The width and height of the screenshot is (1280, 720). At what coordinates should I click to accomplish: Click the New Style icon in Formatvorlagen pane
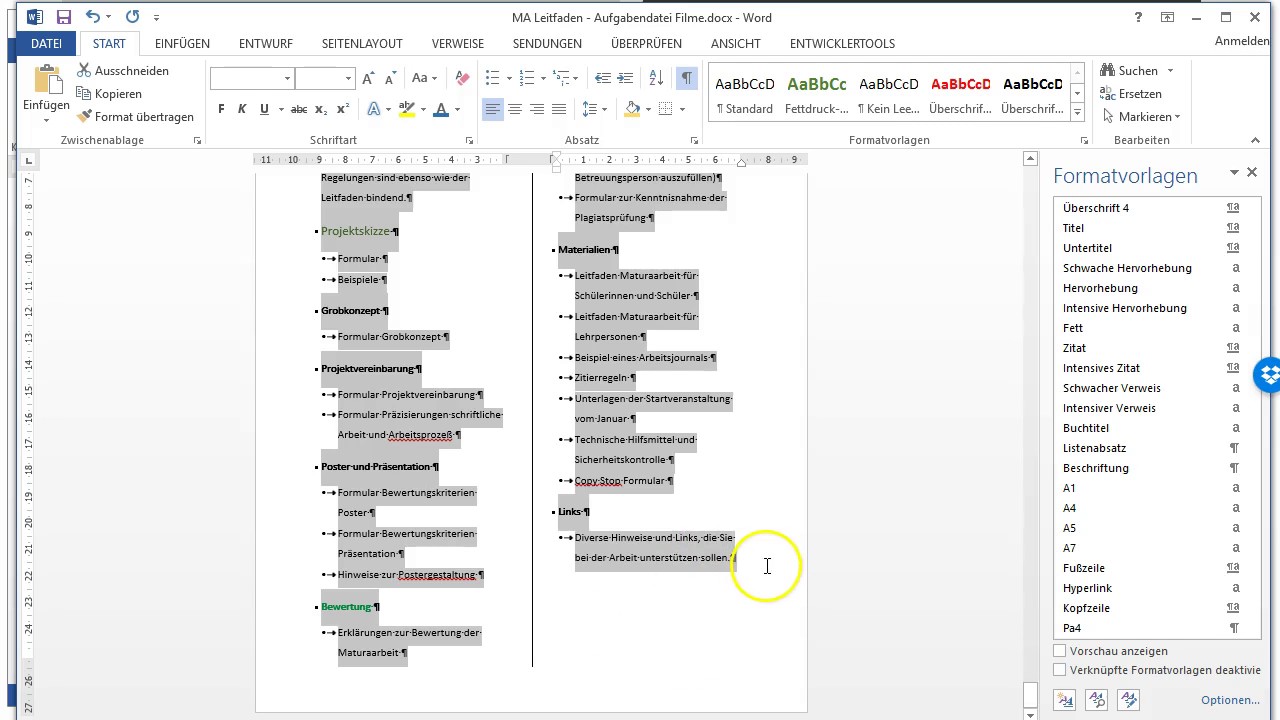(x=1063, y=699)
